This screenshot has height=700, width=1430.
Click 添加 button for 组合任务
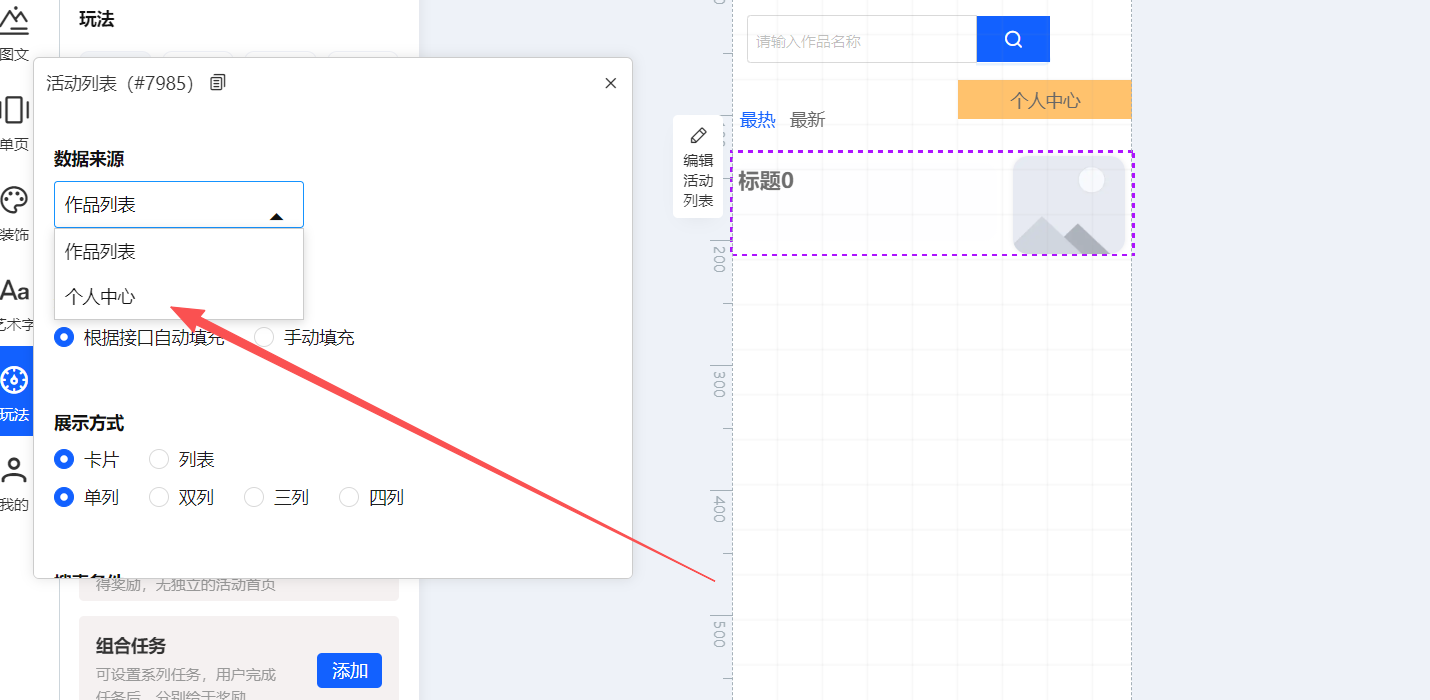(349, 671)
